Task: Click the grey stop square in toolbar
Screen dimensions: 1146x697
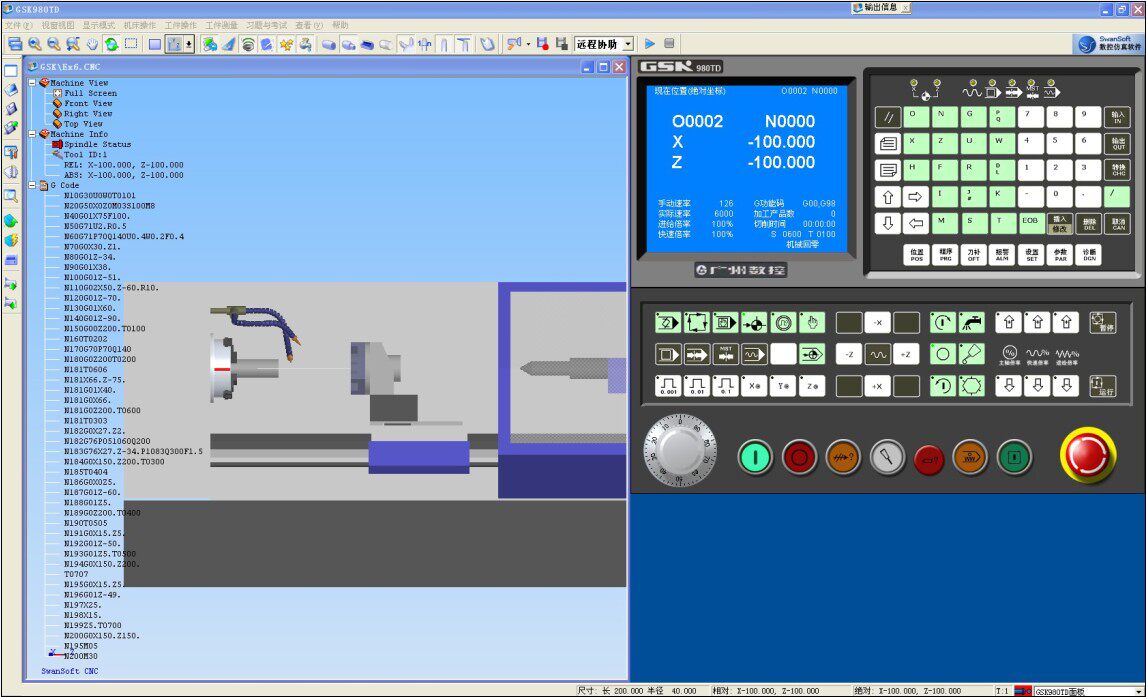Action: (x=669, y=44)
